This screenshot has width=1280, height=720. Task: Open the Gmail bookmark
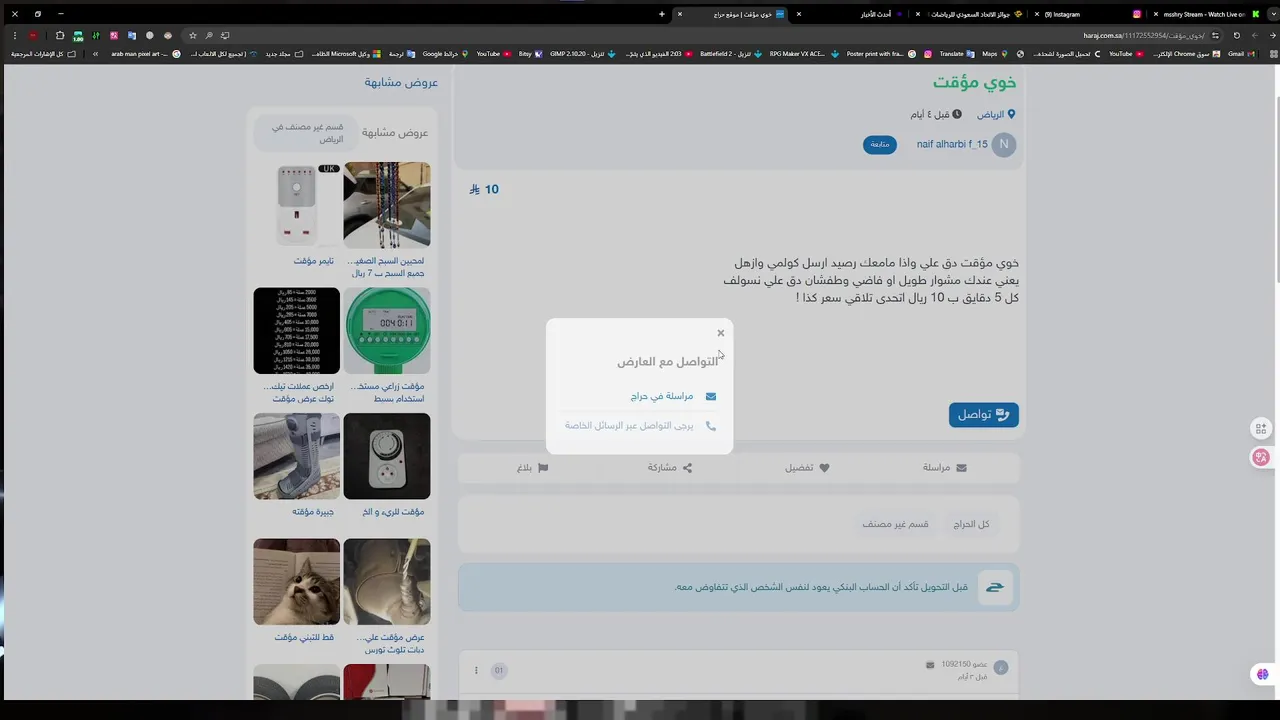[1240, 54]
